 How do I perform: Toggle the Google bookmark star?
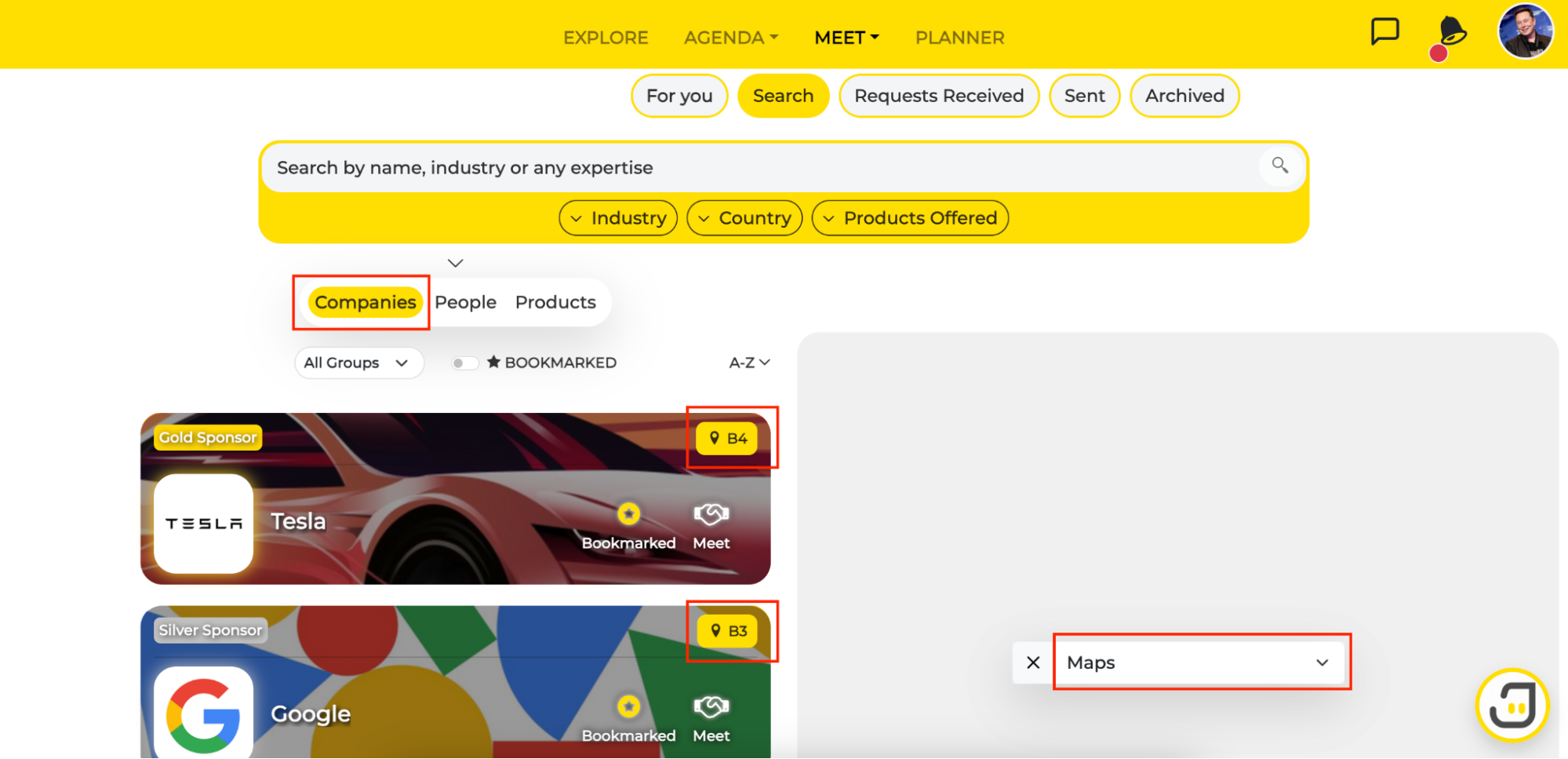(x=628, y=706)
